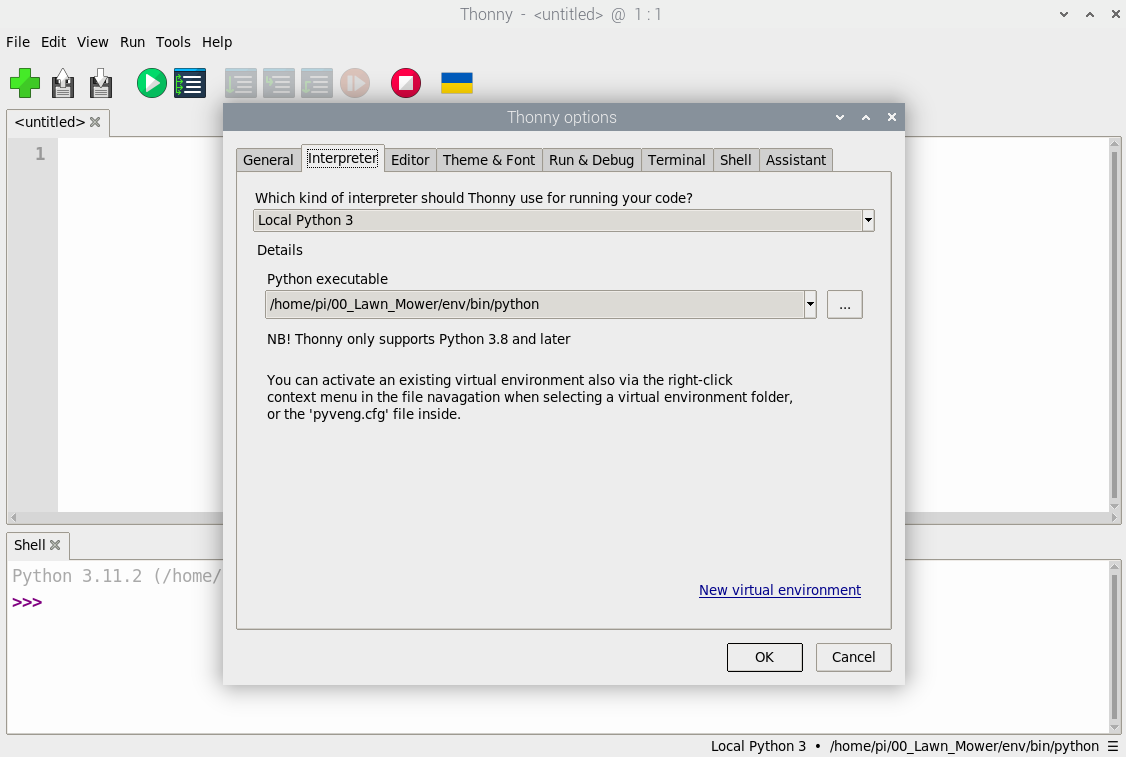
Task: Open the Tools menu
Action: point(173,42)
